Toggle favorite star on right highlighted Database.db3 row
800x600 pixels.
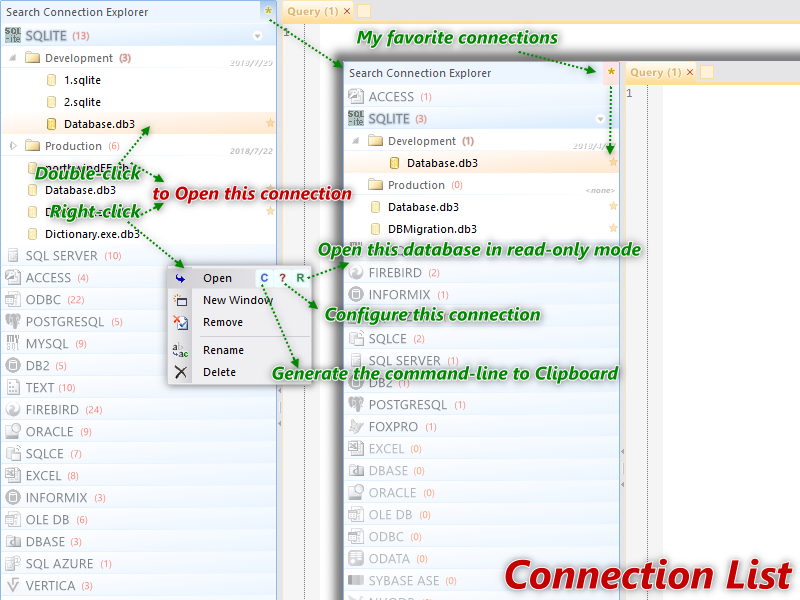coord(613,162)
